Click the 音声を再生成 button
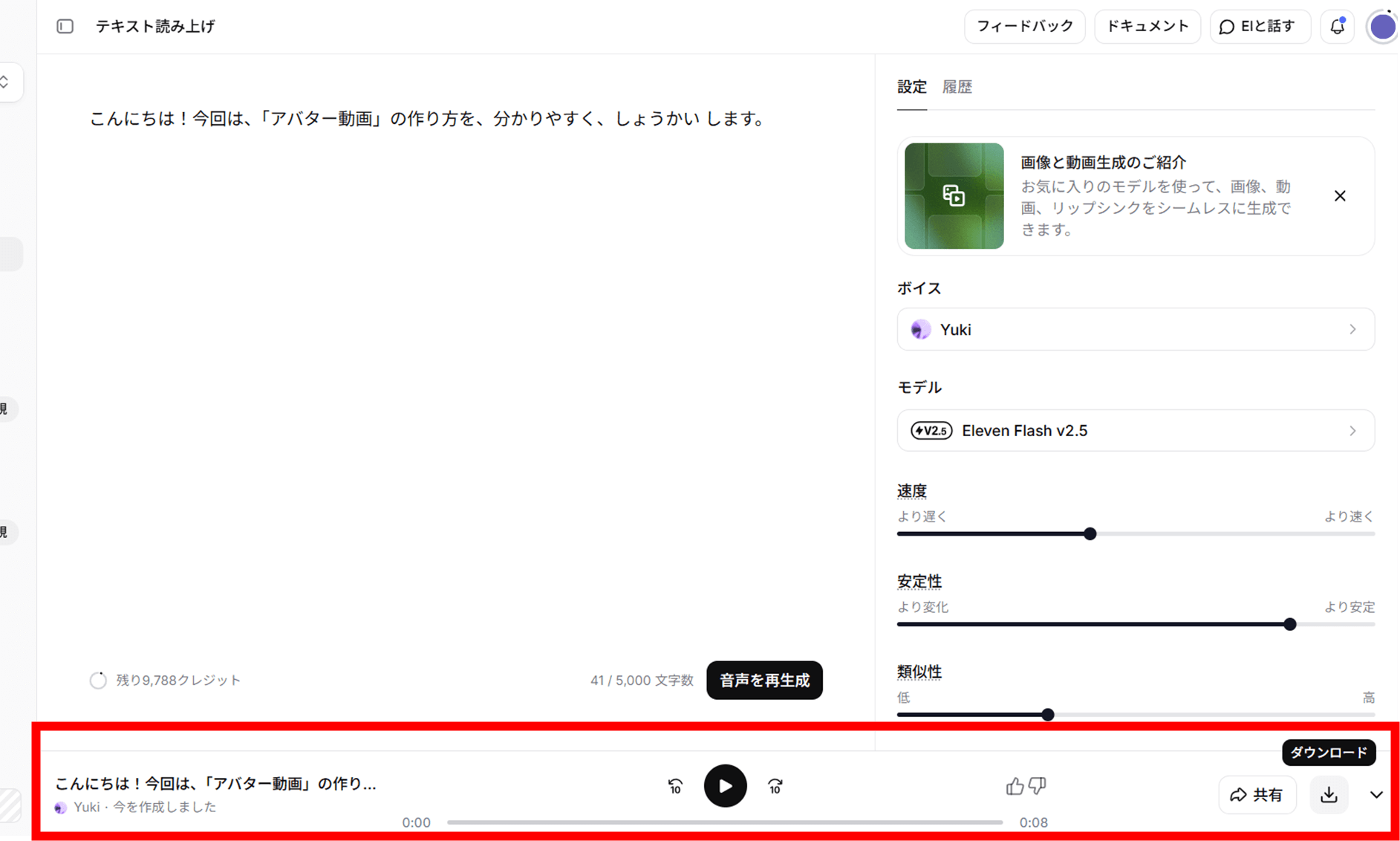 [764, 681]
